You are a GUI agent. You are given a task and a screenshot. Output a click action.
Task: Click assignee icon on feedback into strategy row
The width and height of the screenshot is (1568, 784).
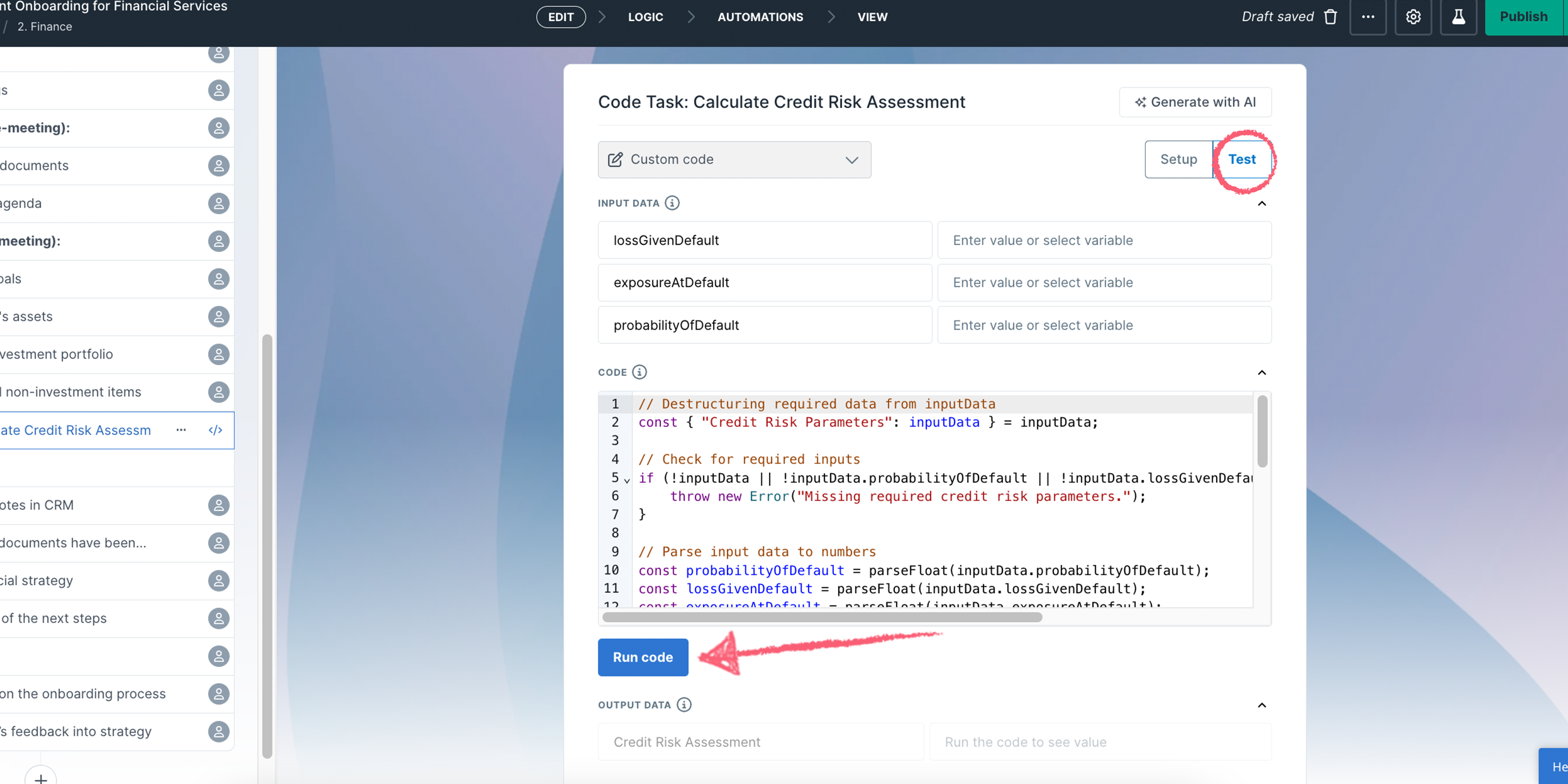[218, 732]
